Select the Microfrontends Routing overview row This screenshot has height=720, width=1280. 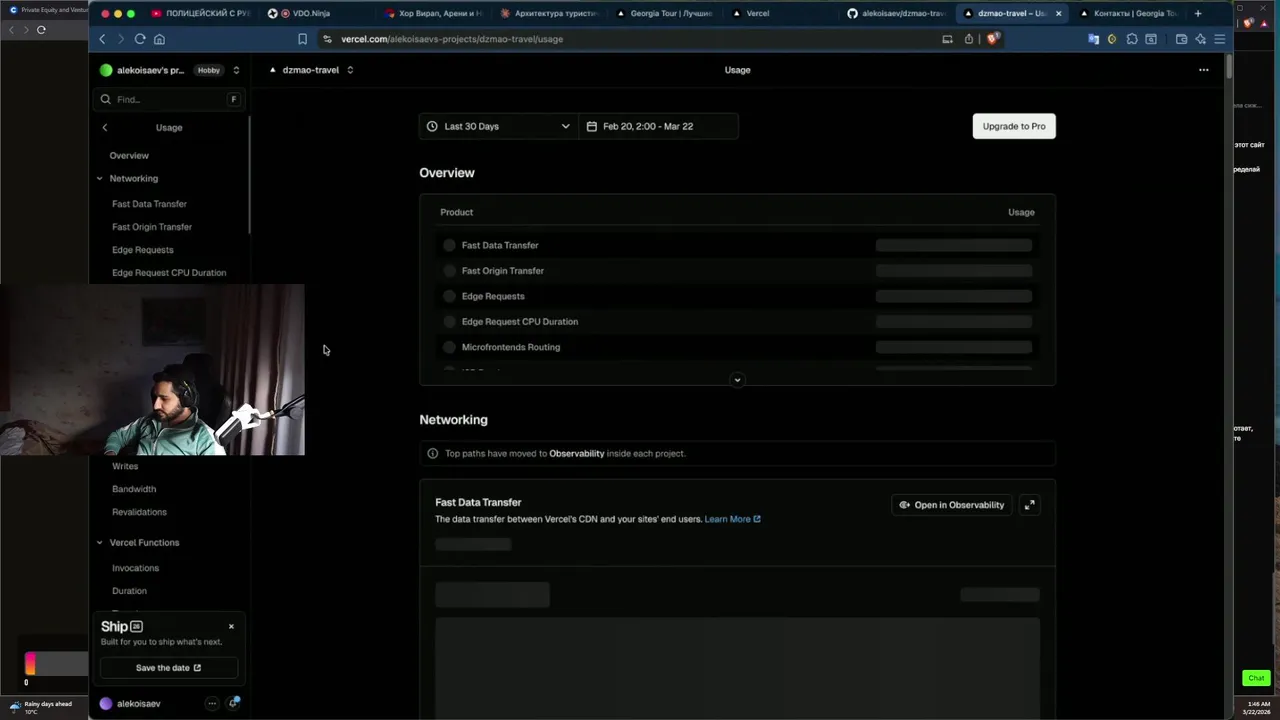click(x=737, y=347)
